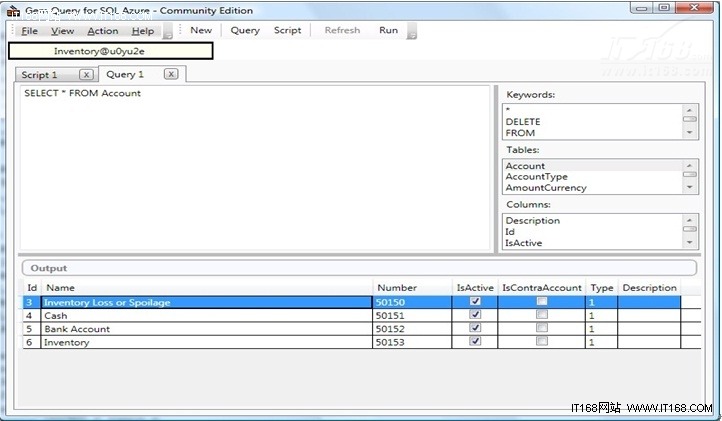This screenshot has height=421, width=722.
Task: Select IsActive in the Columns list
Action: (x=593, y=243)
